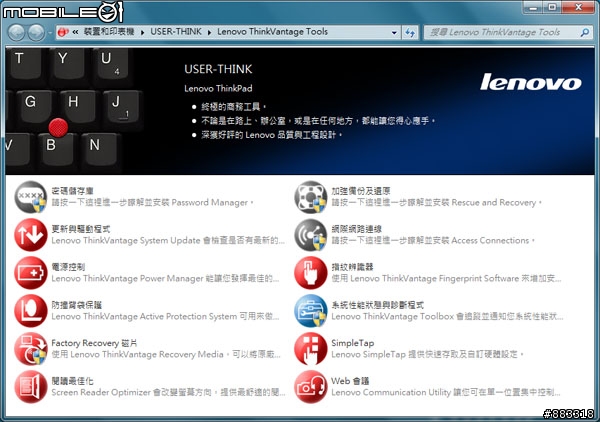The image size is (600, 422).
Task: Expand the address bar history dropdown
Action: coord(394,33)
